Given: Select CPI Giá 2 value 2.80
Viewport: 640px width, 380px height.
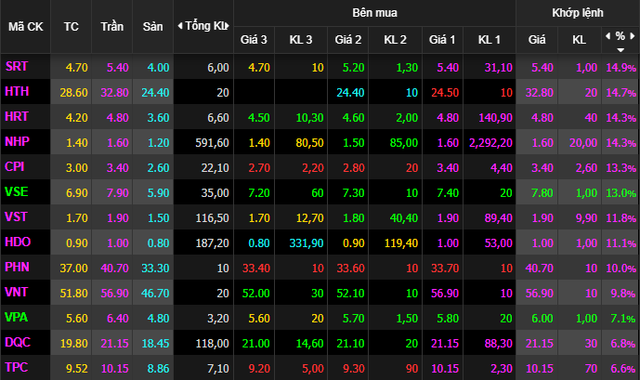Looking at the screenshot, I should (x=354, y=168).
